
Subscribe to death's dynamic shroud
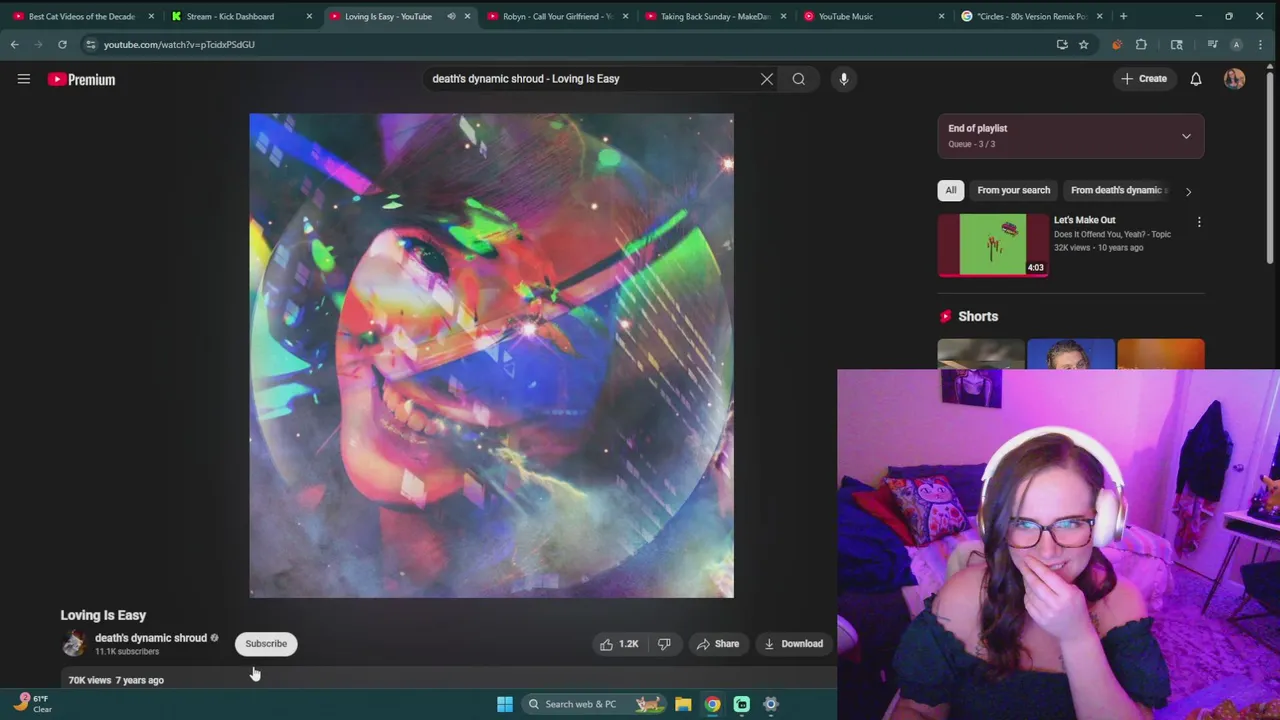coord(266,644)
